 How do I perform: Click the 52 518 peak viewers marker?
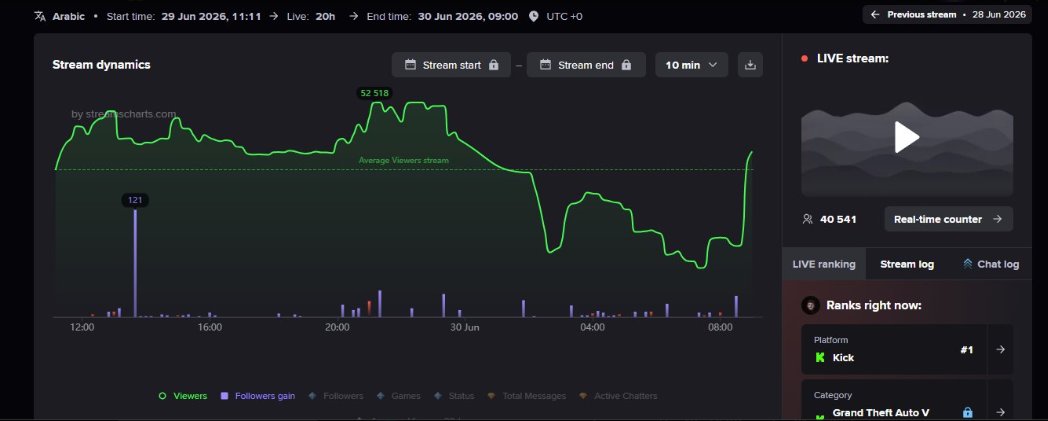(x=374, y=93)
